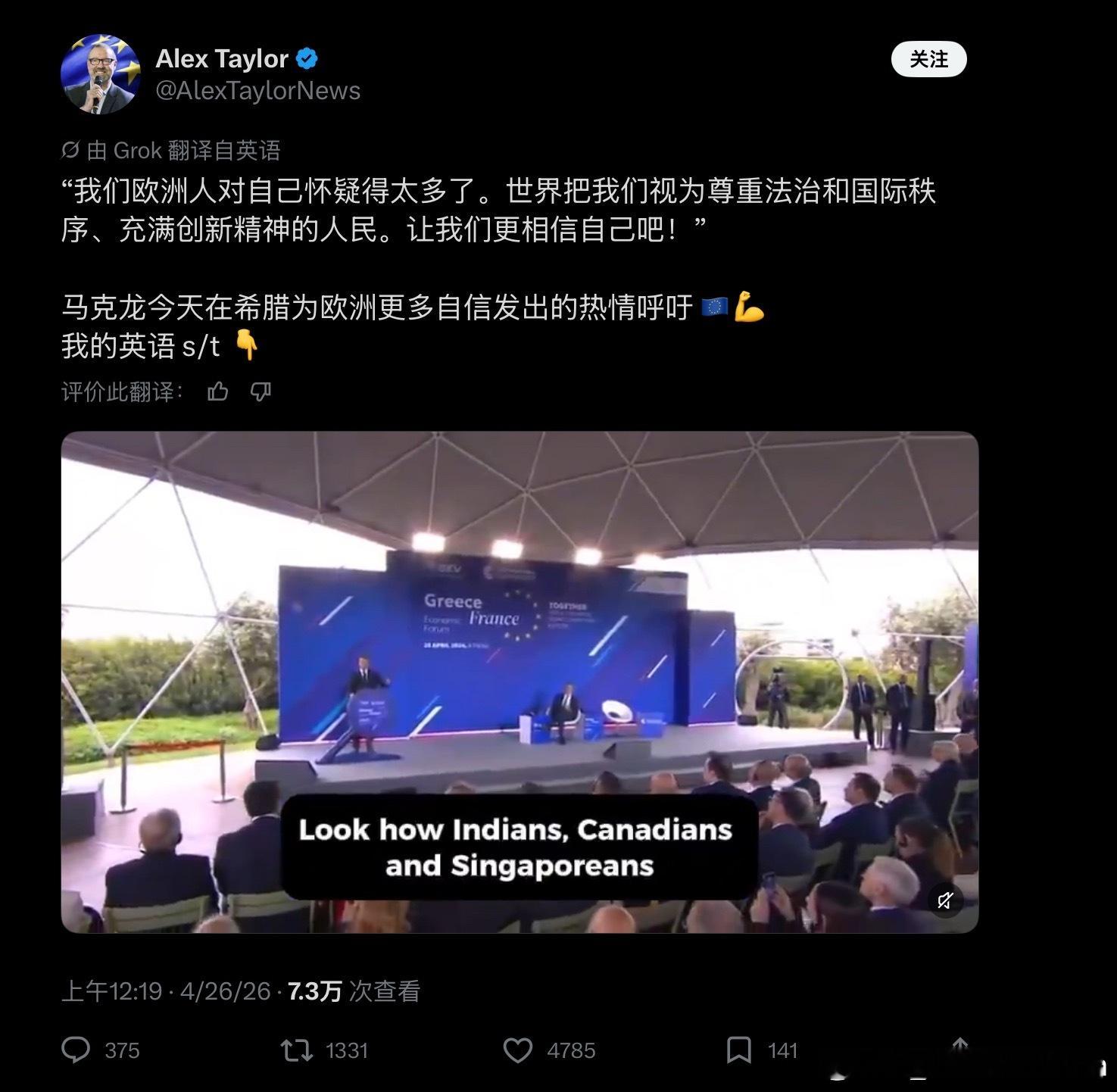Open the 4785 likes count
Screen dimensions: 1117x1092
[571, 1050]
